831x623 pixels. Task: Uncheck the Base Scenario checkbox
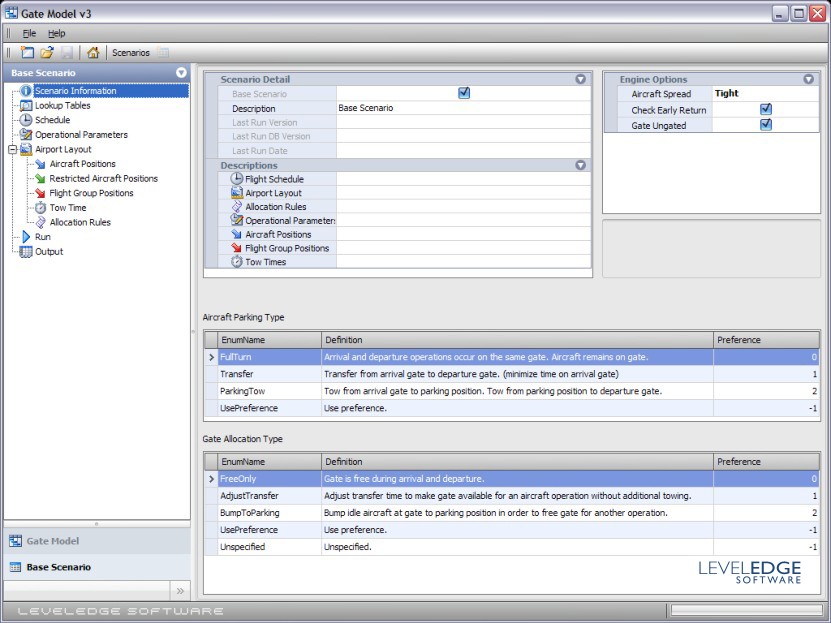pos(464,93)
